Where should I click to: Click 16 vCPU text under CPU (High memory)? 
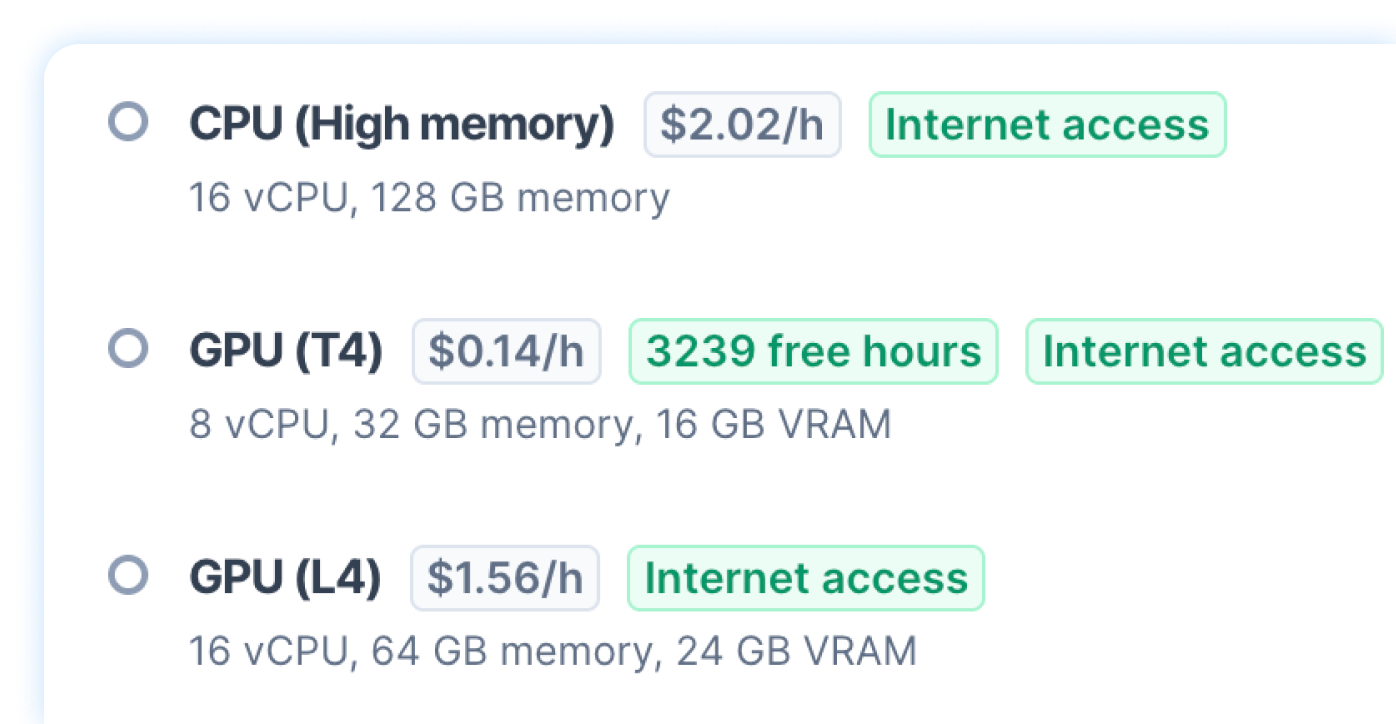(268, 198)
